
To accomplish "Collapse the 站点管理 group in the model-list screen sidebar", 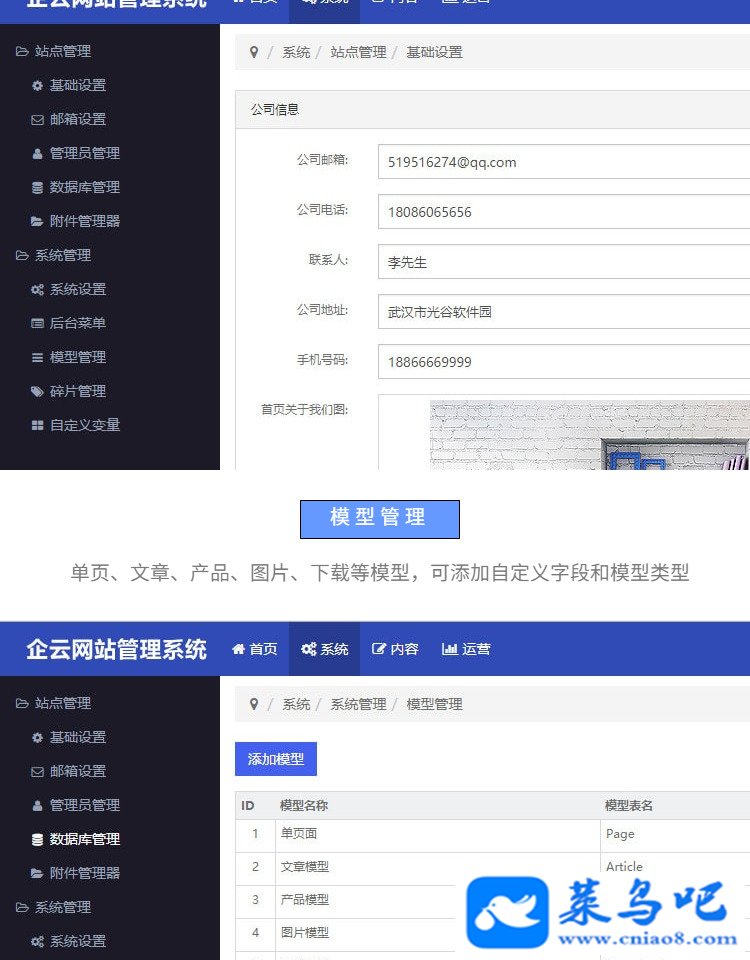I will (54, 703).
